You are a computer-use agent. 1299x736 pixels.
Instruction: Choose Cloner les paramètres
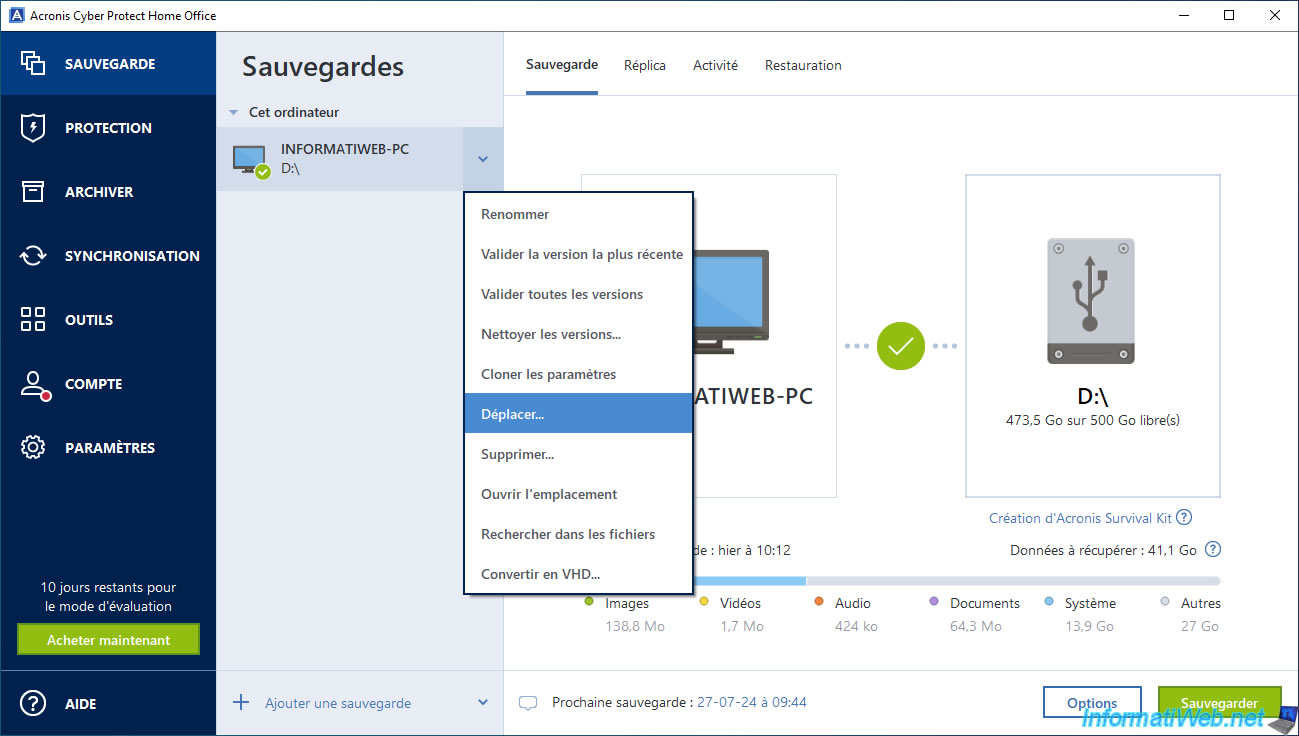click(579, 374)
